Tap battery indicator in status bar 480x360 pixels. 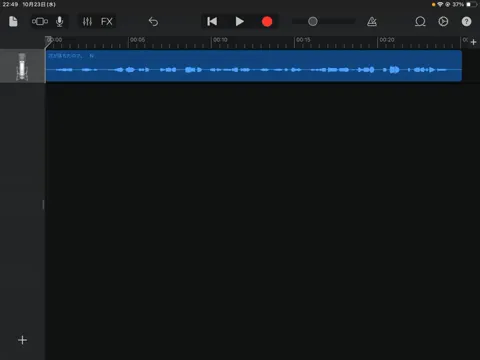coord(472,4)
